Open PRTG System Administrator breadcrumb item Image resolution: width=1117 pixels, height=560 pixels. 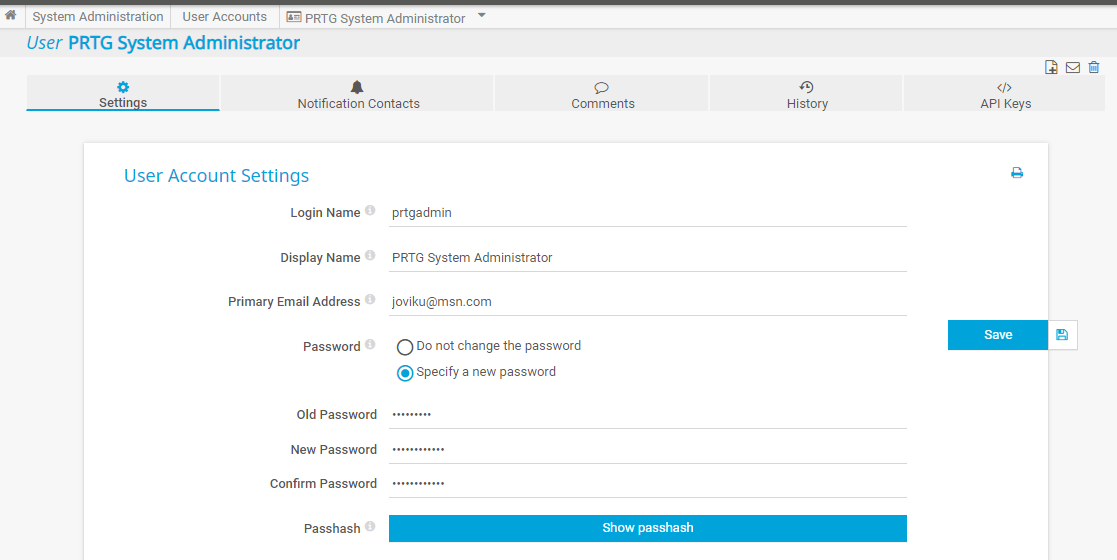tap(377, 18)
